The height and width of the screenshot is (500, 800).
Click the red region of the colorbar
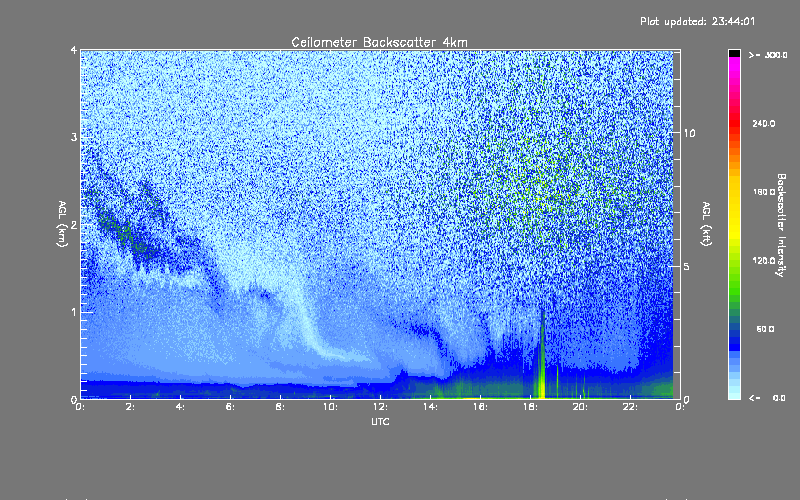pyautogui.click(x=734, y=122)
